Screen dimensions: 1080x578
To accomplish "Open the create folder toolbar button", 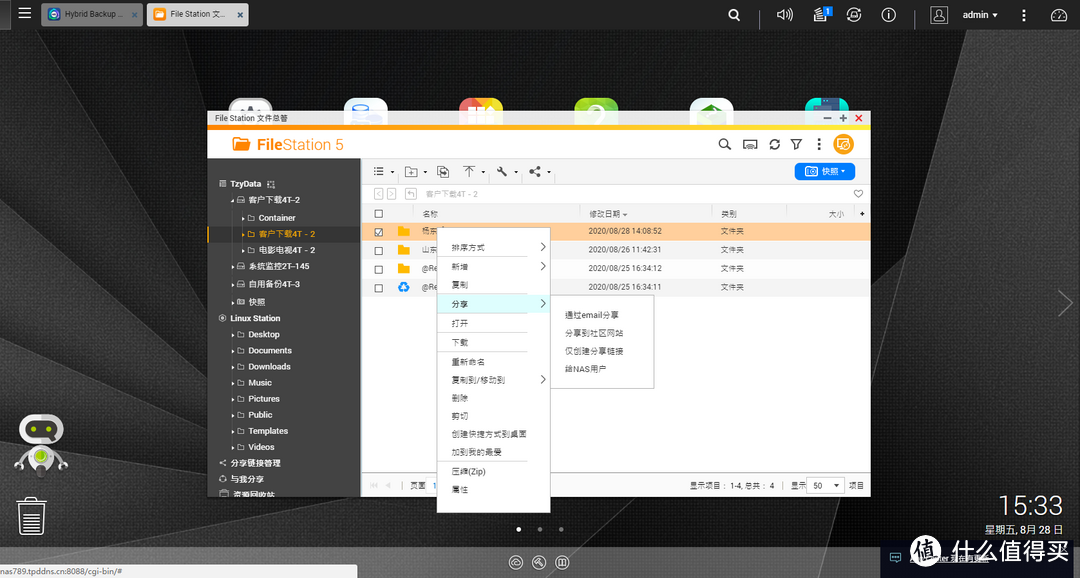I will point(415,172).
